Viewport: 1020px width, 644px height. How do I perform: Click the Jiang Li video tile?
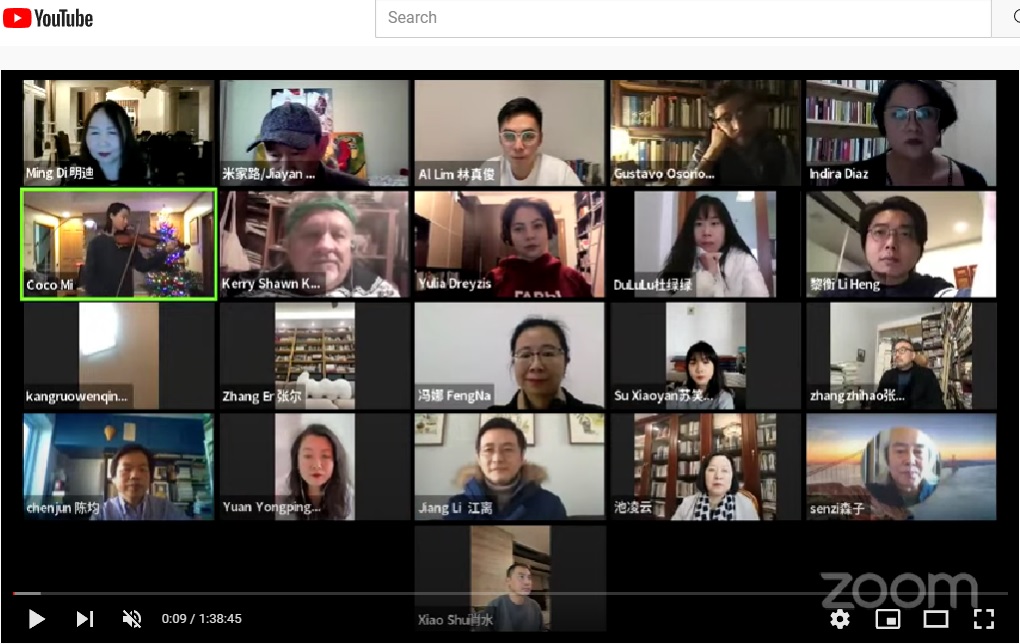tap(509, 467)
